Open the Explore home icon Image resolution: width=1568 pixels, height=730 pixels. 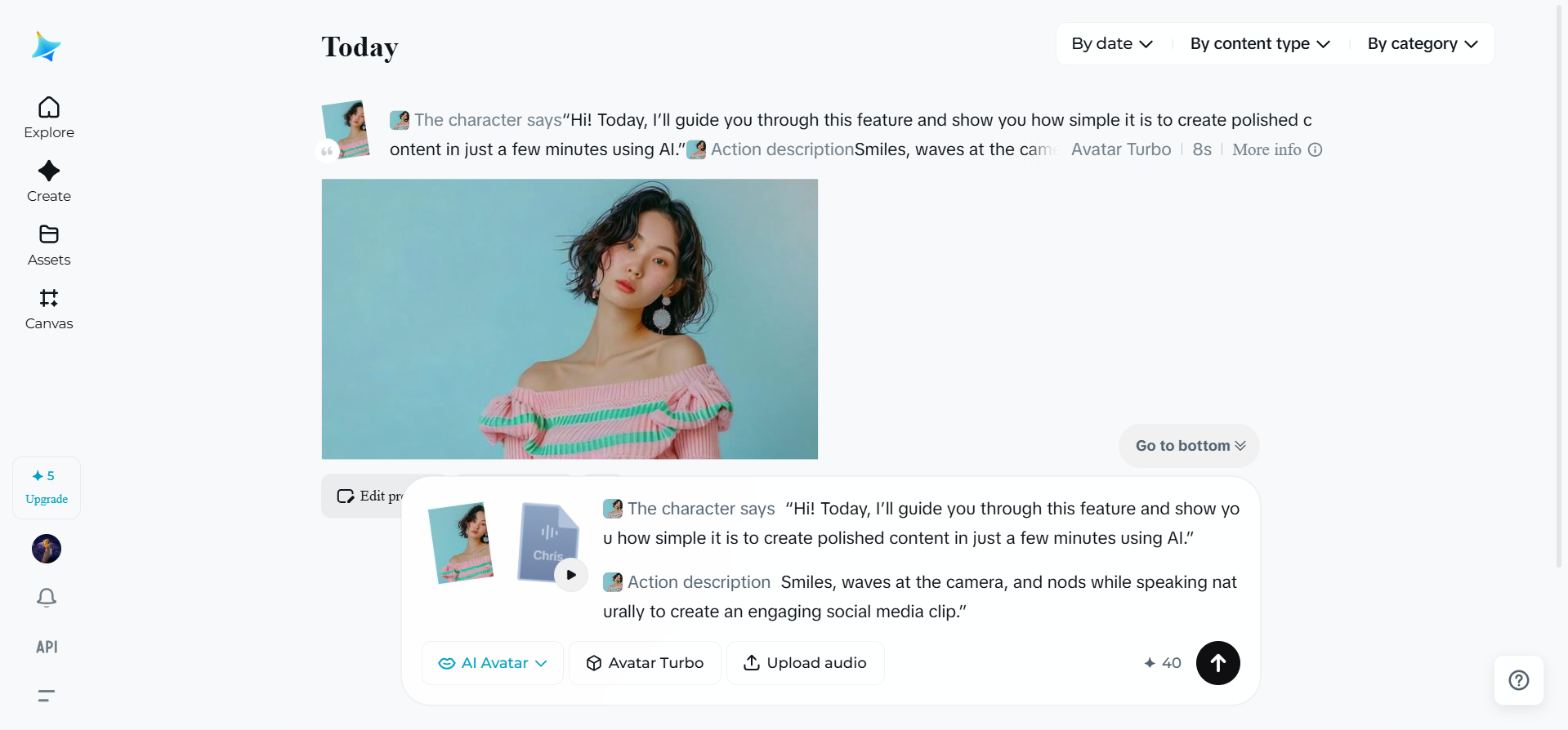pyautogui.click(x=49, y=108)
